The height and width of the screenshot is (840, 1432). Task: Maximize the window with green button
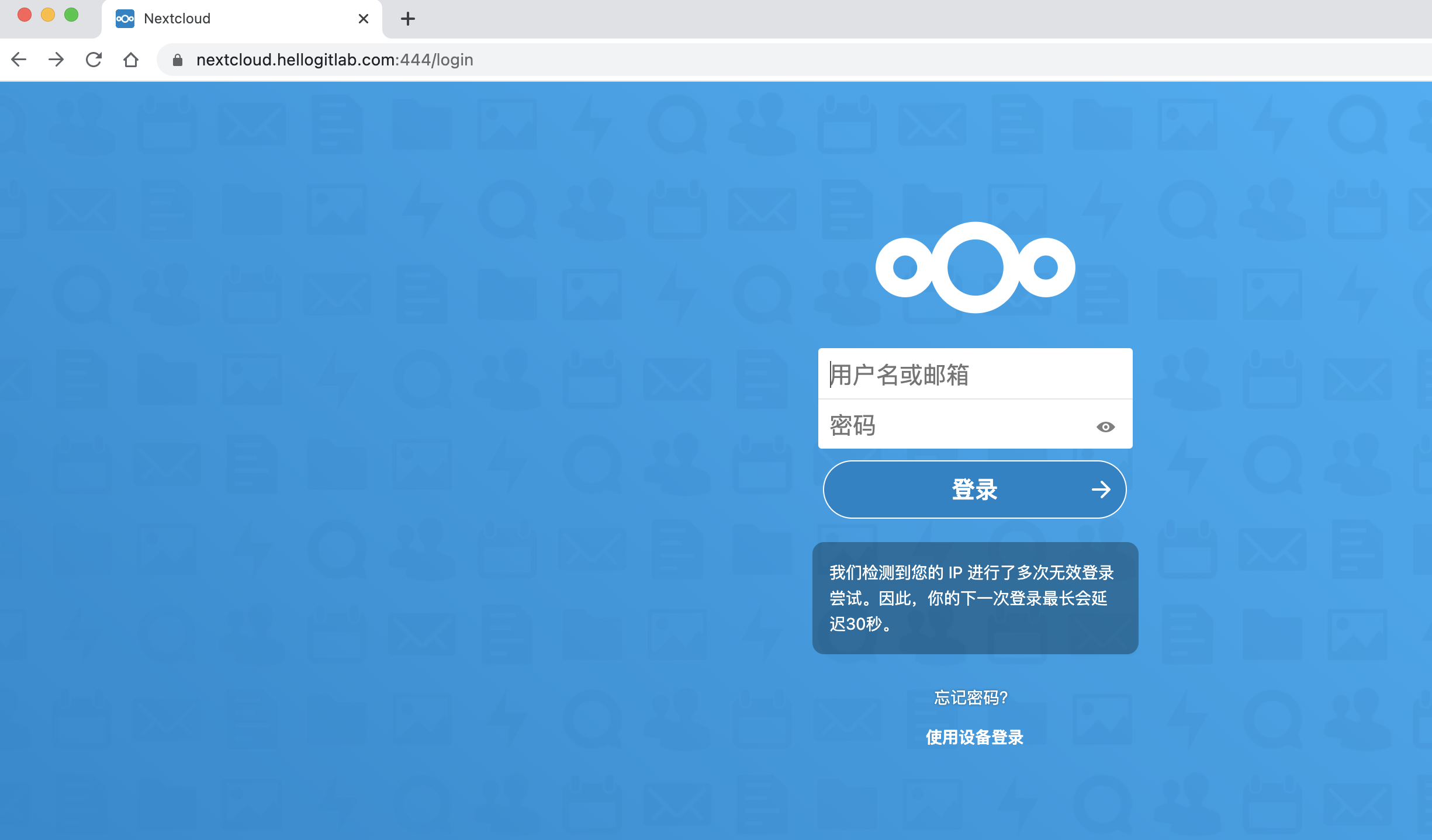point(71,15)
